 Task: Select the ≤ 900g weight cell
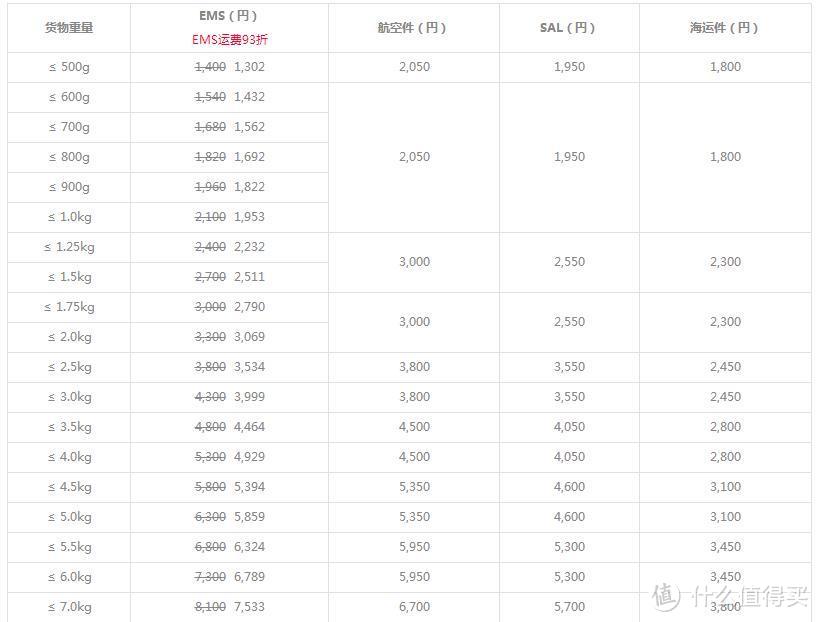[69, 187]
